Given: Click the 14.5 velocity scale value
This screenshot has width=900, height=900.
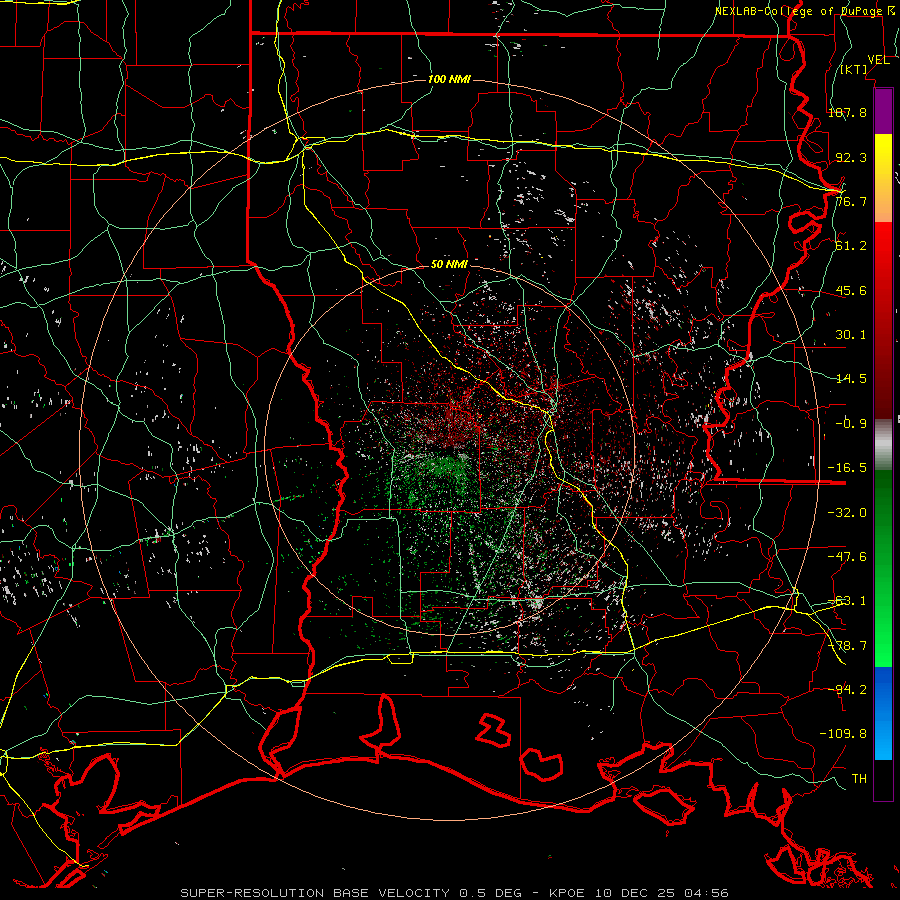Looking at the screenshot, I should tap(851, 378).
